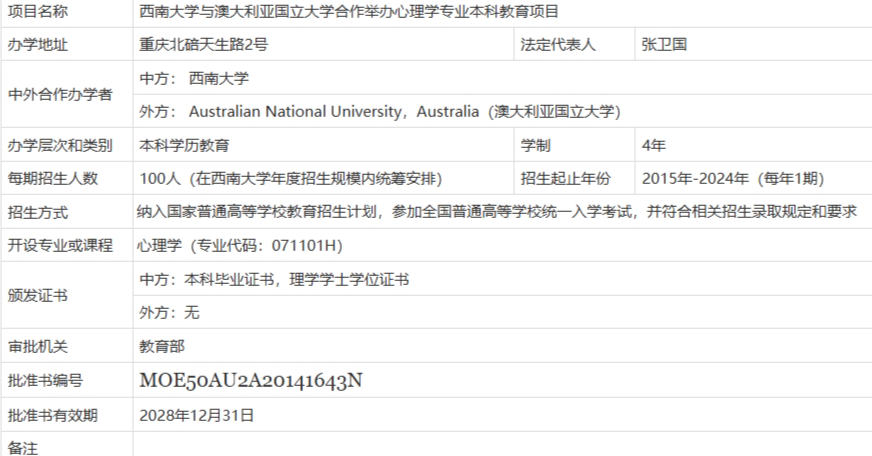
Task: Select the 批准书有效期 label
Action: tap(53, 415)
